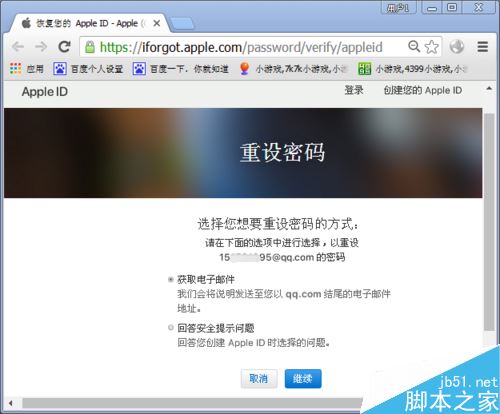Go back with the browser back arrow
The width and height of the screenshot is (500, 414).
[x=18, y=47]
